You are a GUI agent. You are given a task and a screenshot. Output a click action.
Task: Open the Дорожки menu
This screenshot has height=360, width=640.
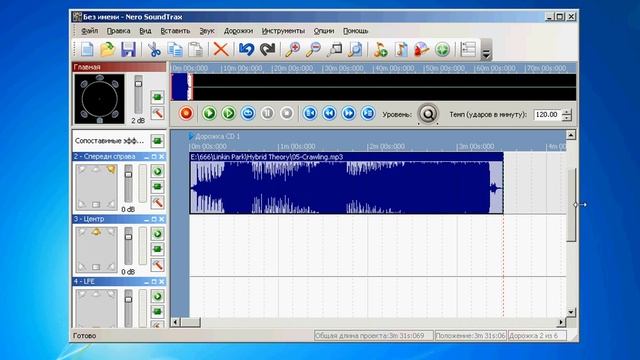click(x=238, y=31)
